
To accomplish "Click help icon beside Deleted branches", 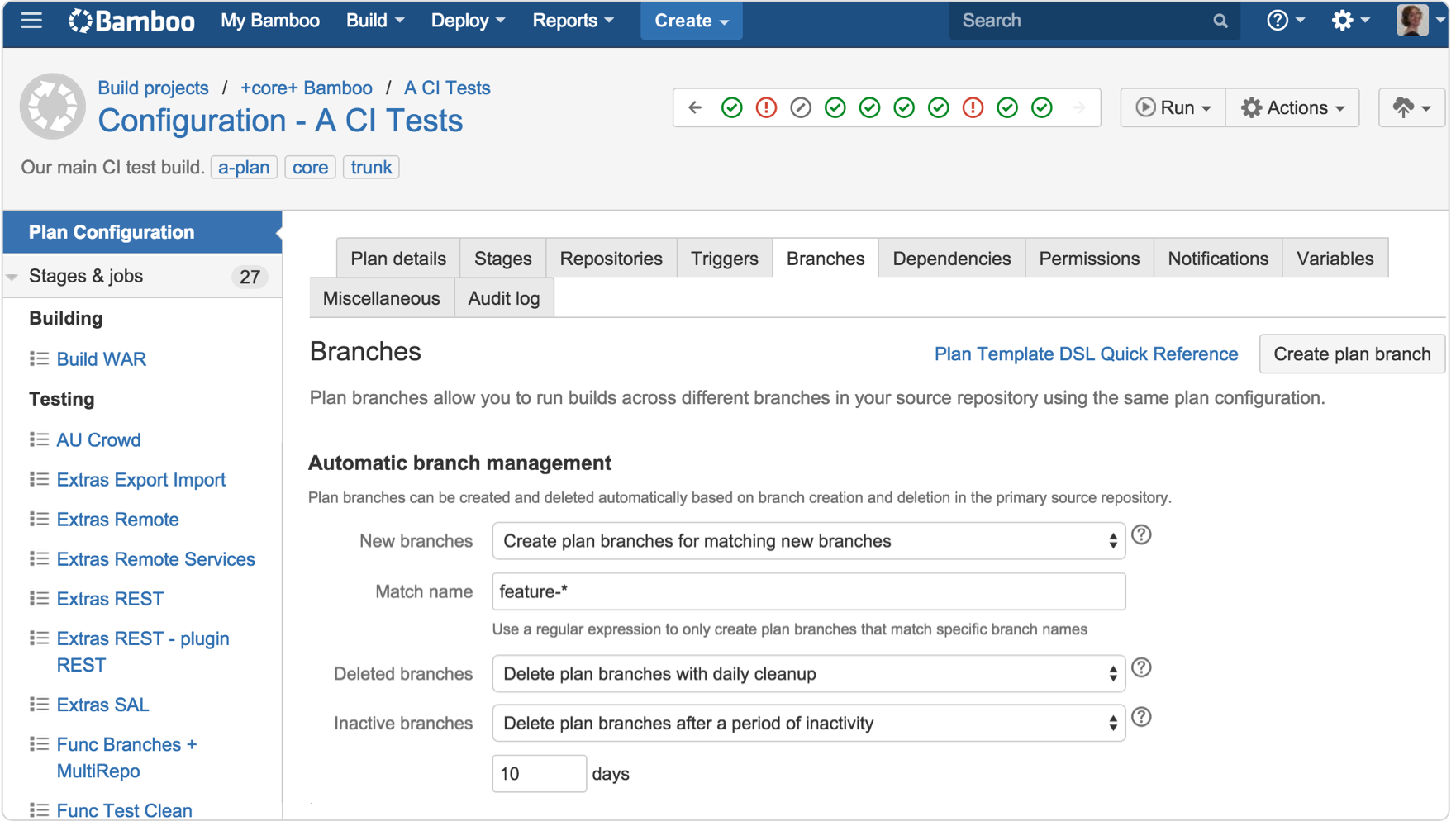I will pos(1141,668).
